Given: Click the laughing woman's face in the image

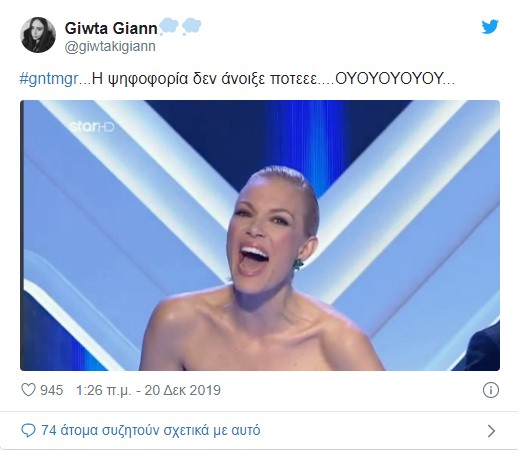Looking at the screenshot, I should 268,233.
